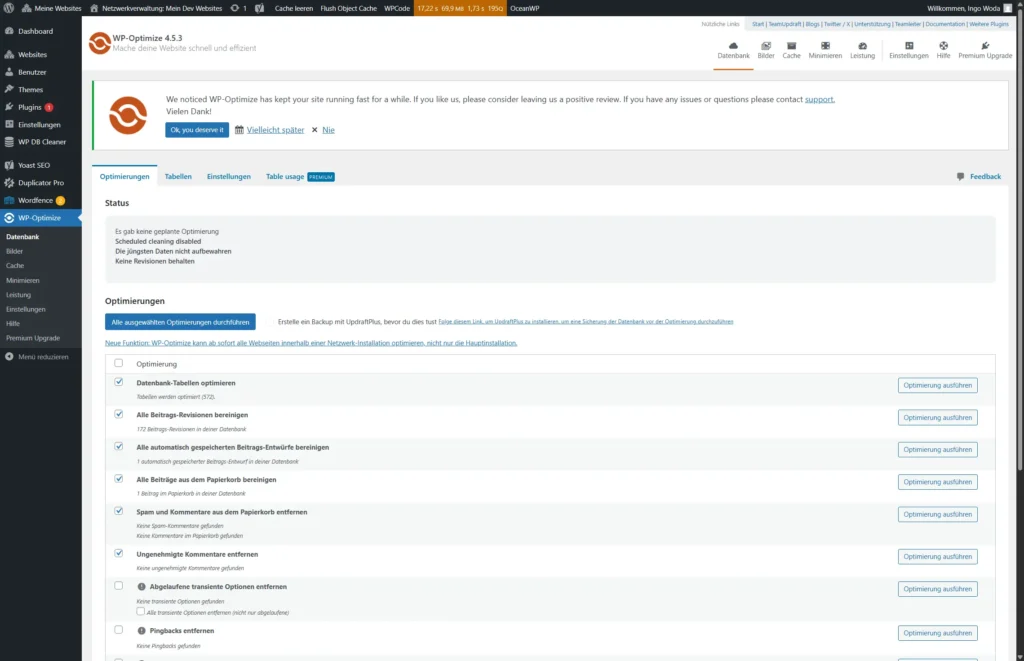This screenshot has height=661, width=1024.
Task: Uncheck Alle Beiträge aus dem Papierkorb bereinigen
Action: [118, 479]
